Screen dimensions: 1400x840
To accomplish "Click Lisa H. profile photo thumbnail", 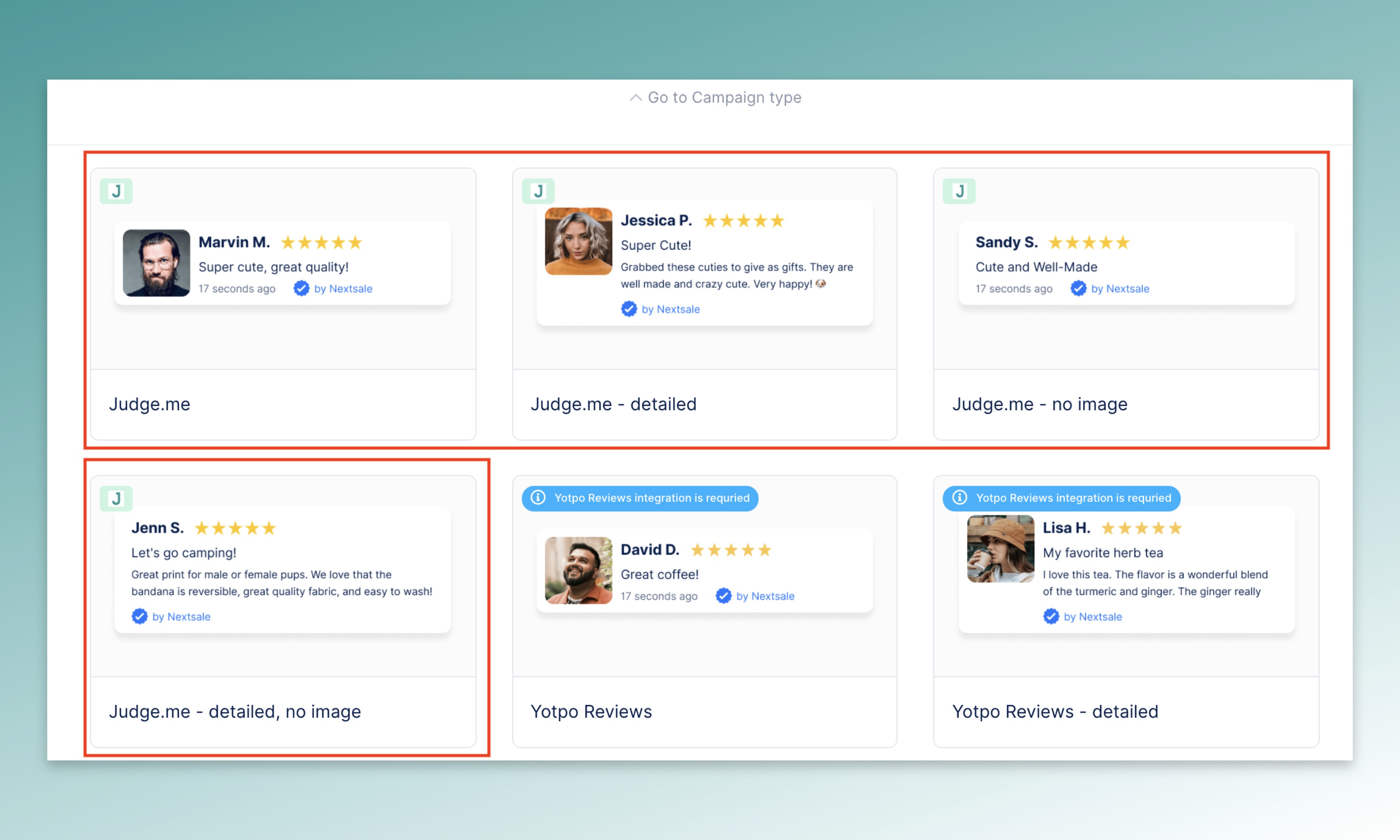I will click(x=1001, y=548).
